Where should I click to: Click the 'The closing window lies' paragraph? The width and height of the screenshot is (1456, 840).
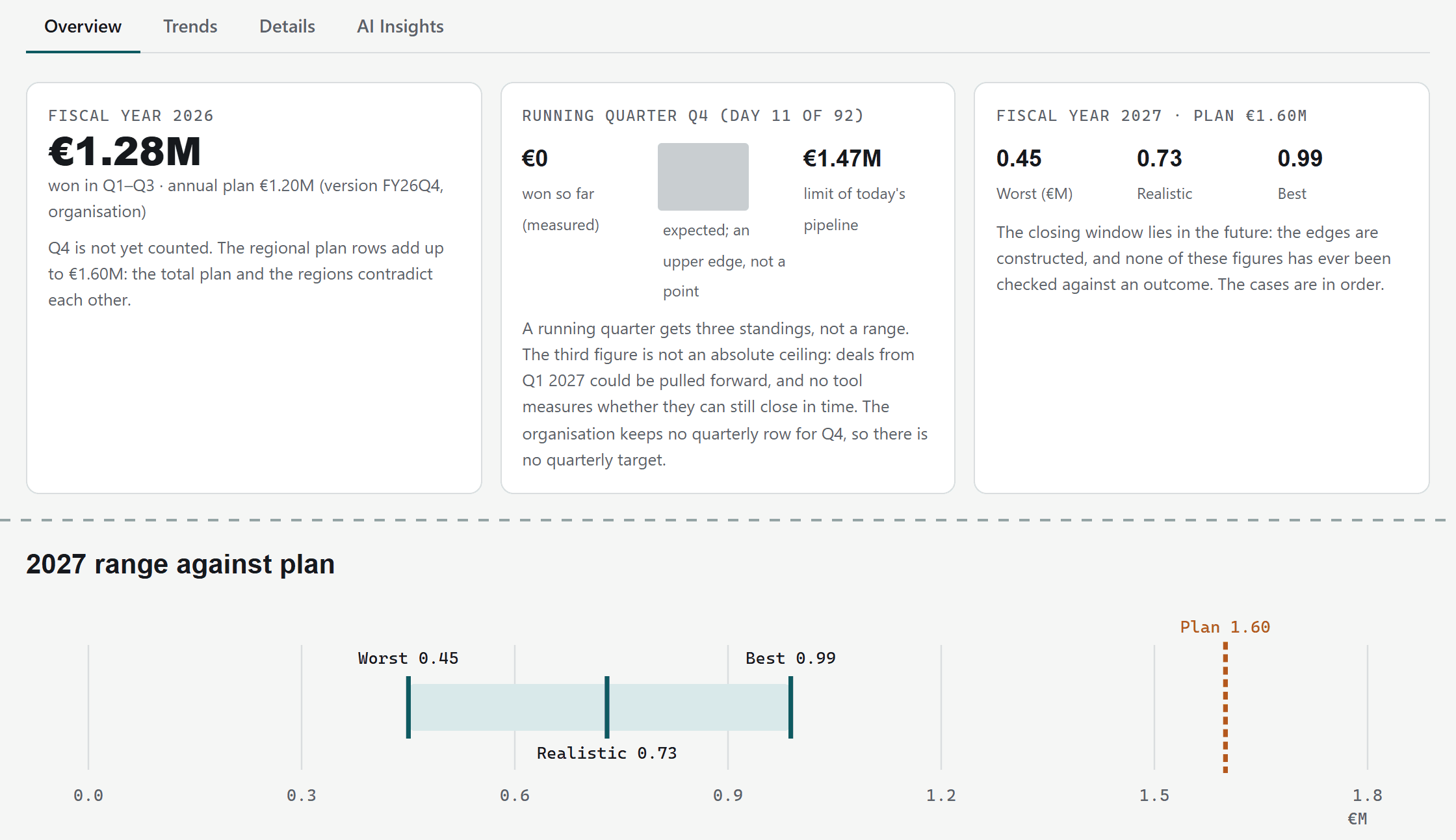(1193, 258)
